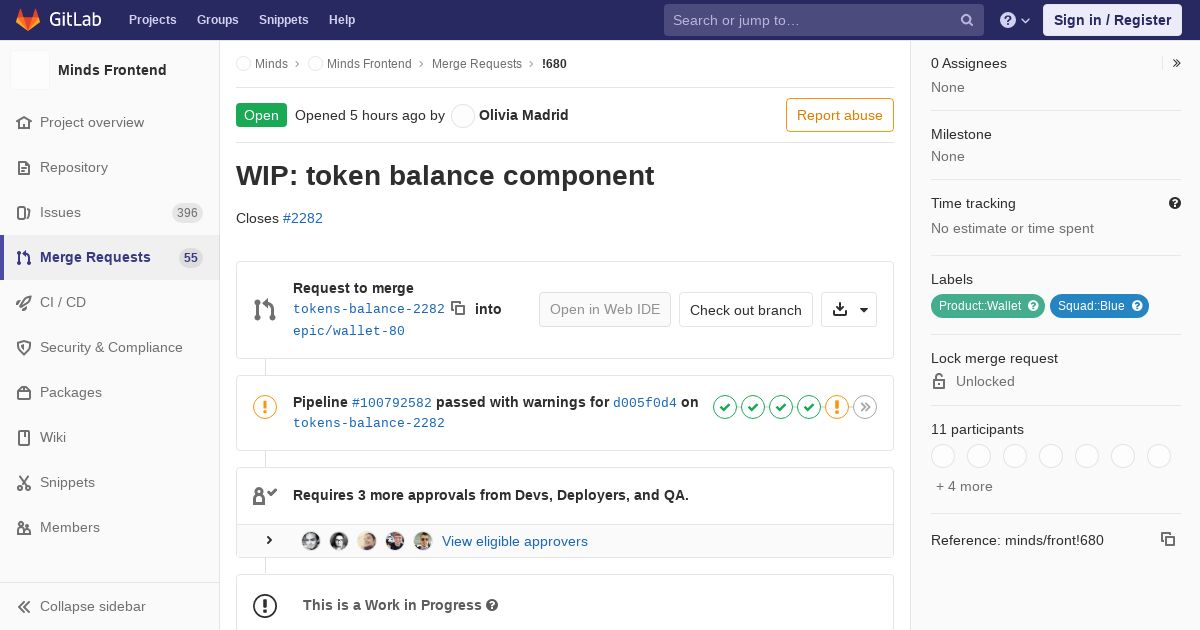
Task: Open Help in top navigation
Action: point(342,20)
